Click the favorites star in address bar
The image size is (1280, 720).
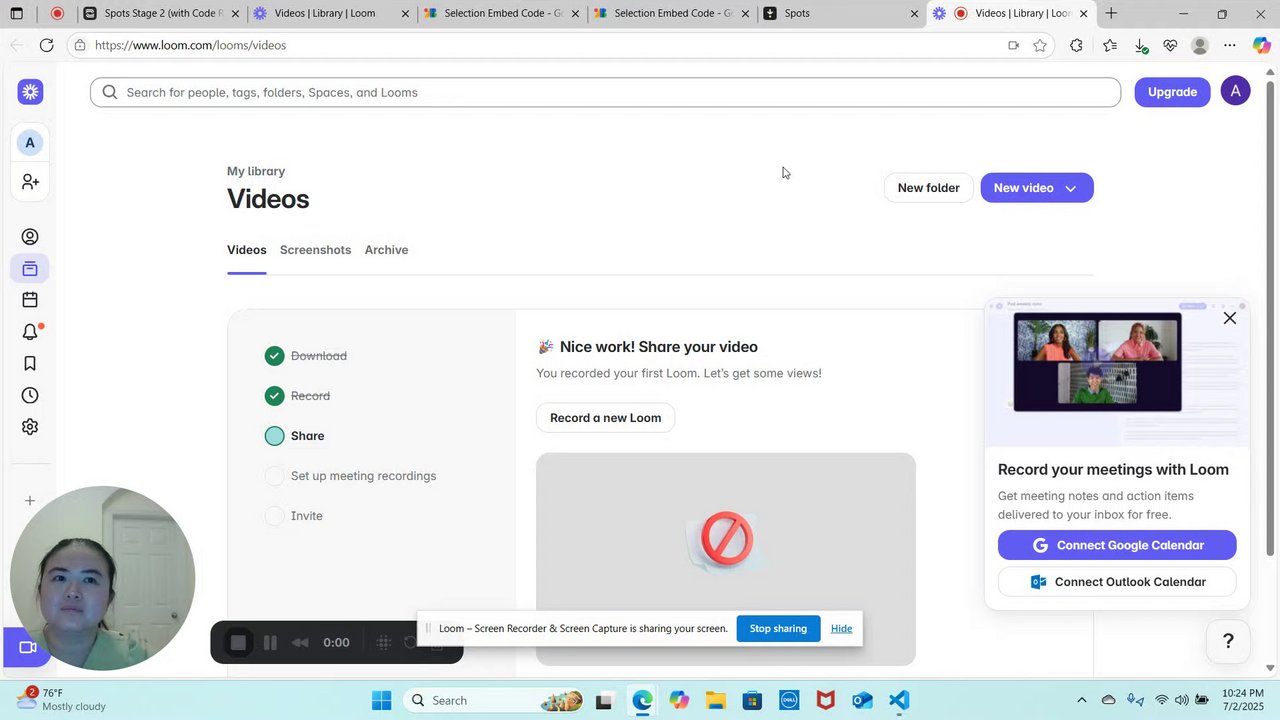pyautogui.click(x=1040, y=45)
